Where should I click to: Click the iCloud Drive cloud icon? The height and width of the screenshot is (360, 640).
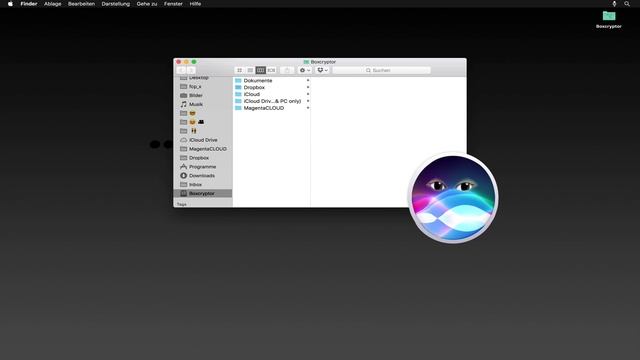point(184,140)
